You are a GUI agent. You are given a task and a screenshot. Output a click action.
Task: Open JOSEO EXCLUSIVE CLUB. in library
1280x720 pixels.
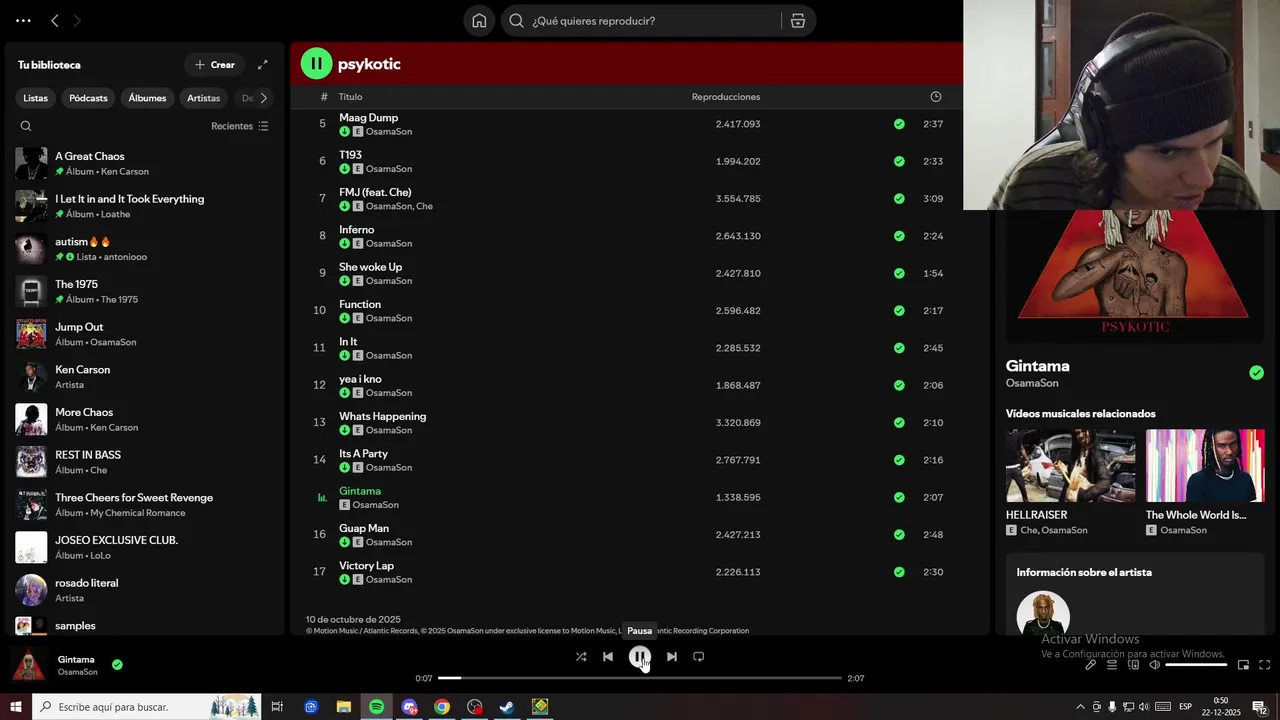pos(145,547)
